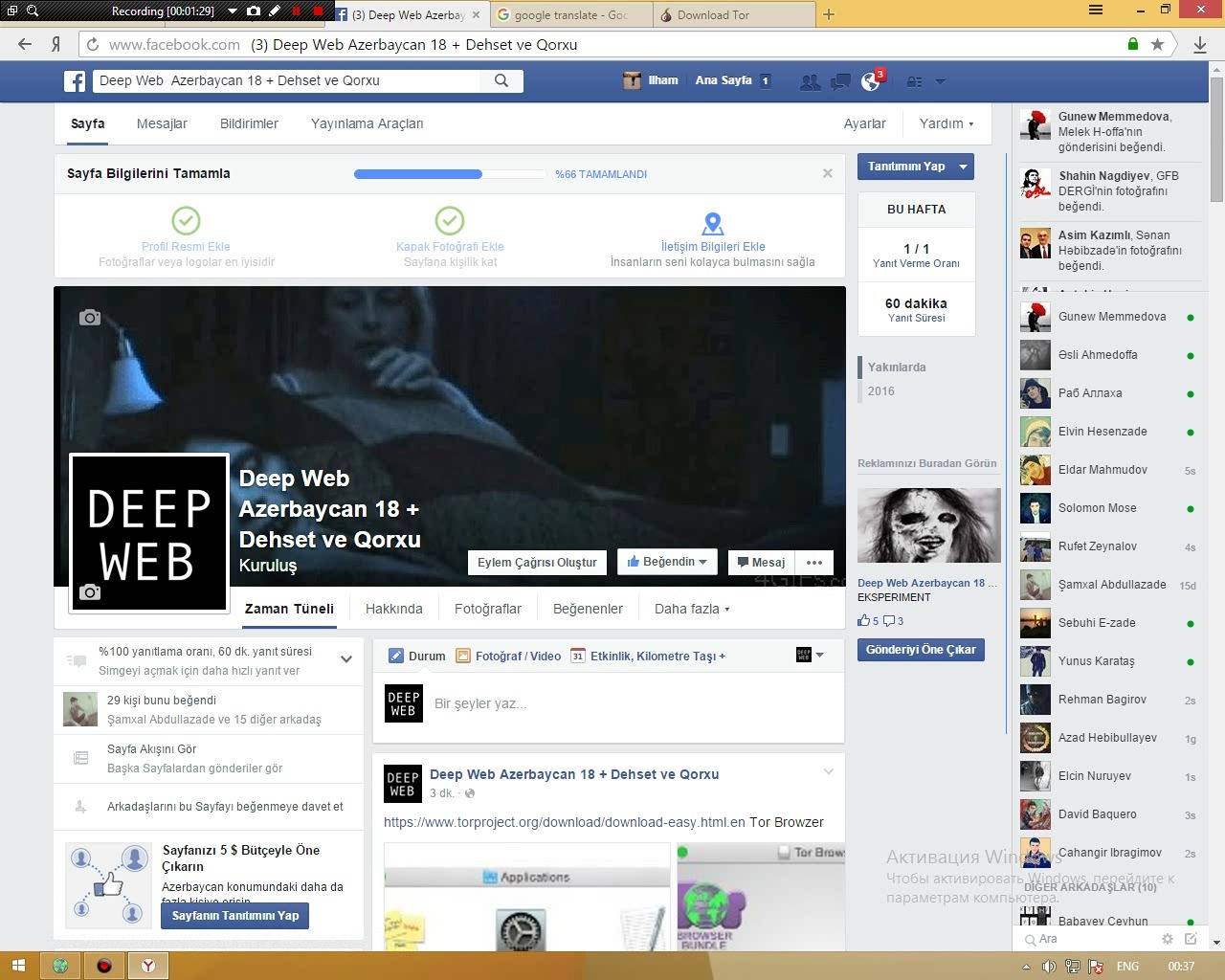Click the volume icon in system tray

[1050, 966]
